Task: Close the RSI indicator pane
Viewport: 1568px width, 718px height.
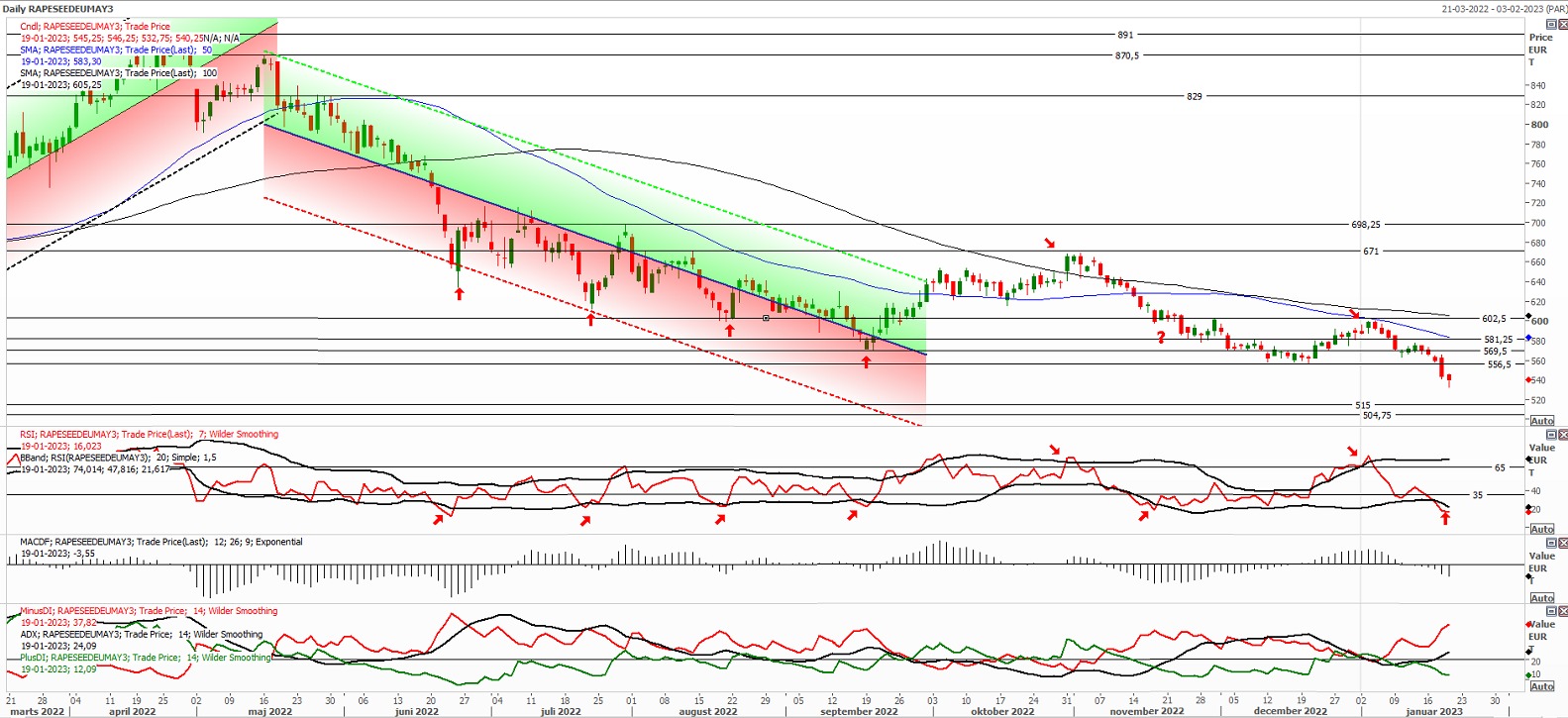Action: pos(1562,435)
